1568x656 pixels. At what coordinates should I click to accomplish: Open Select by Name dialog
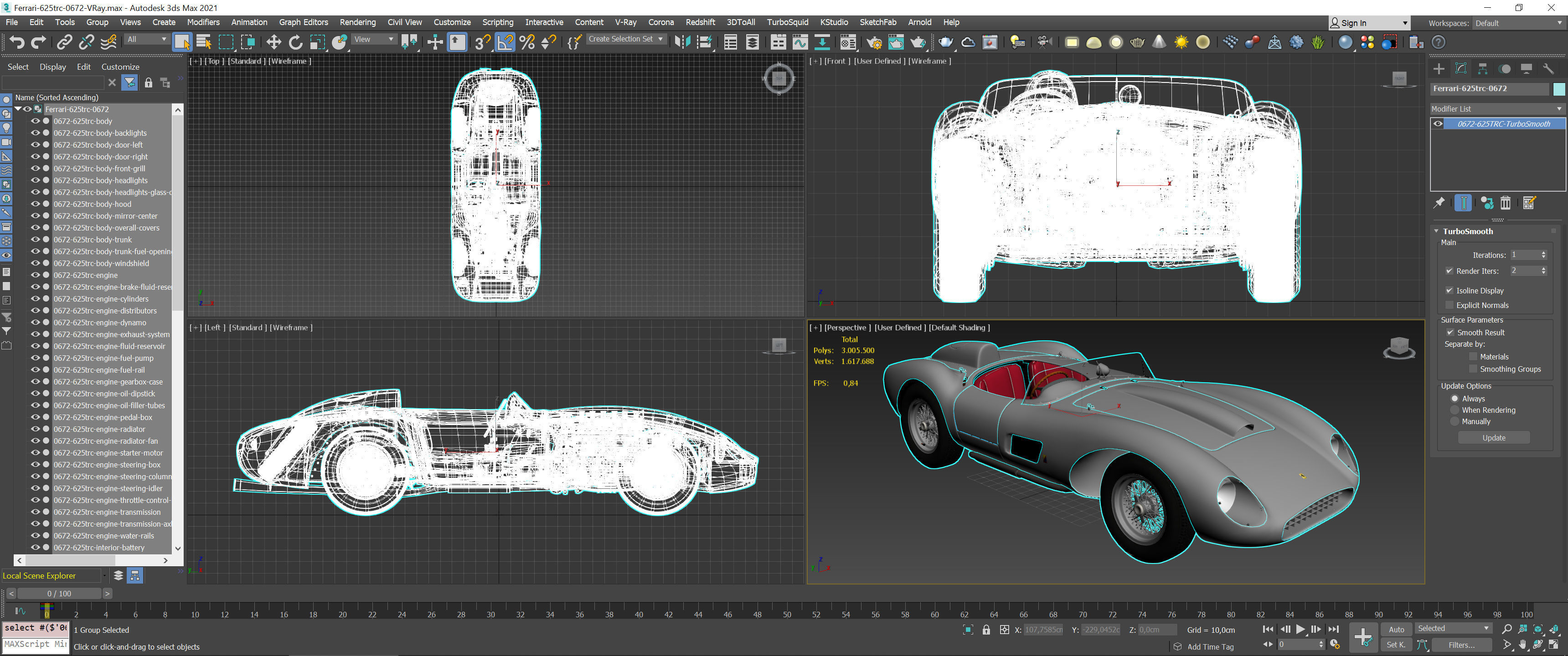point(204,42)
